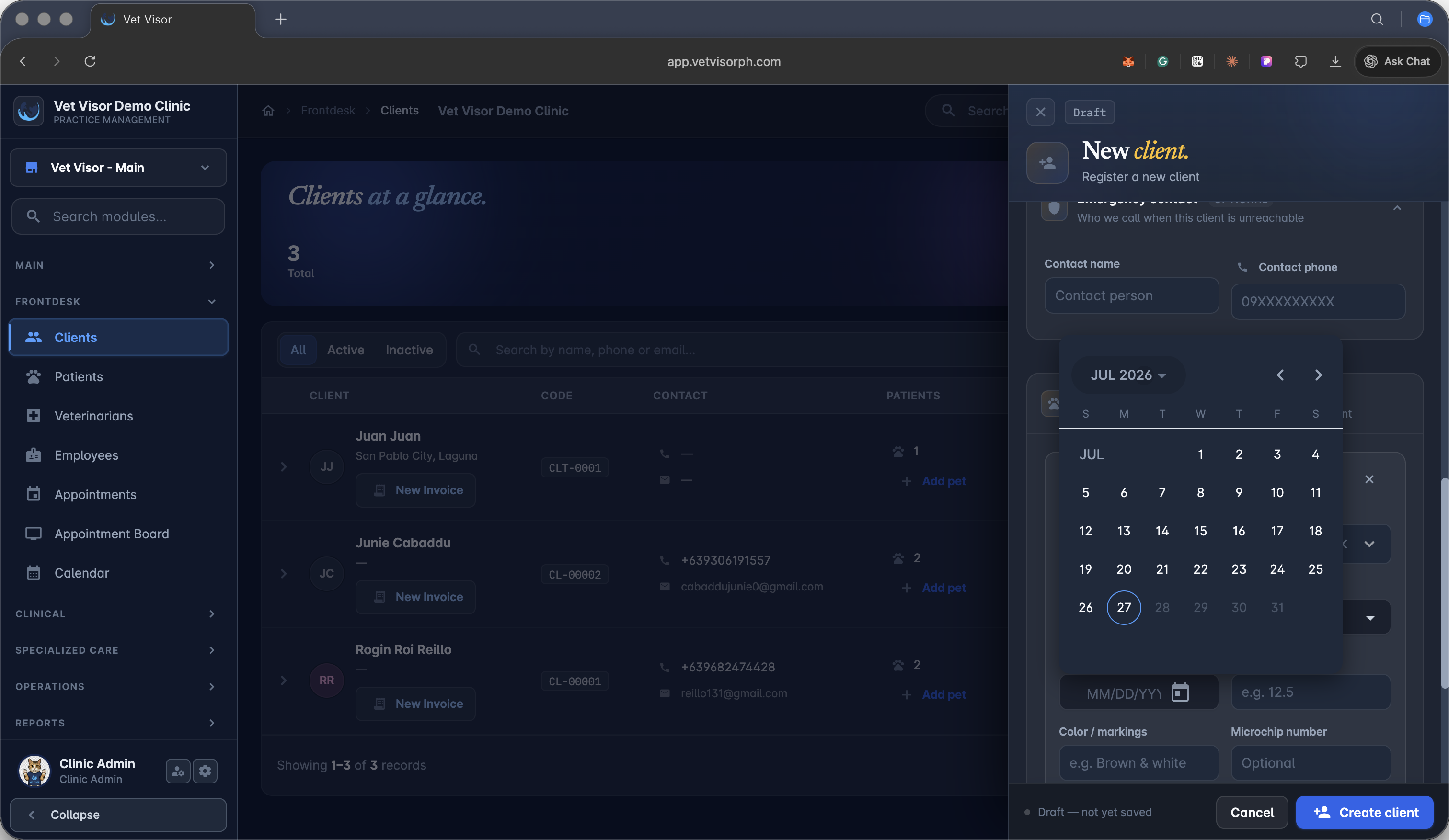This screenshot has height=840, width=1449.
Task: Open Appointment Board in the sidebar
Action: (118, 534)
